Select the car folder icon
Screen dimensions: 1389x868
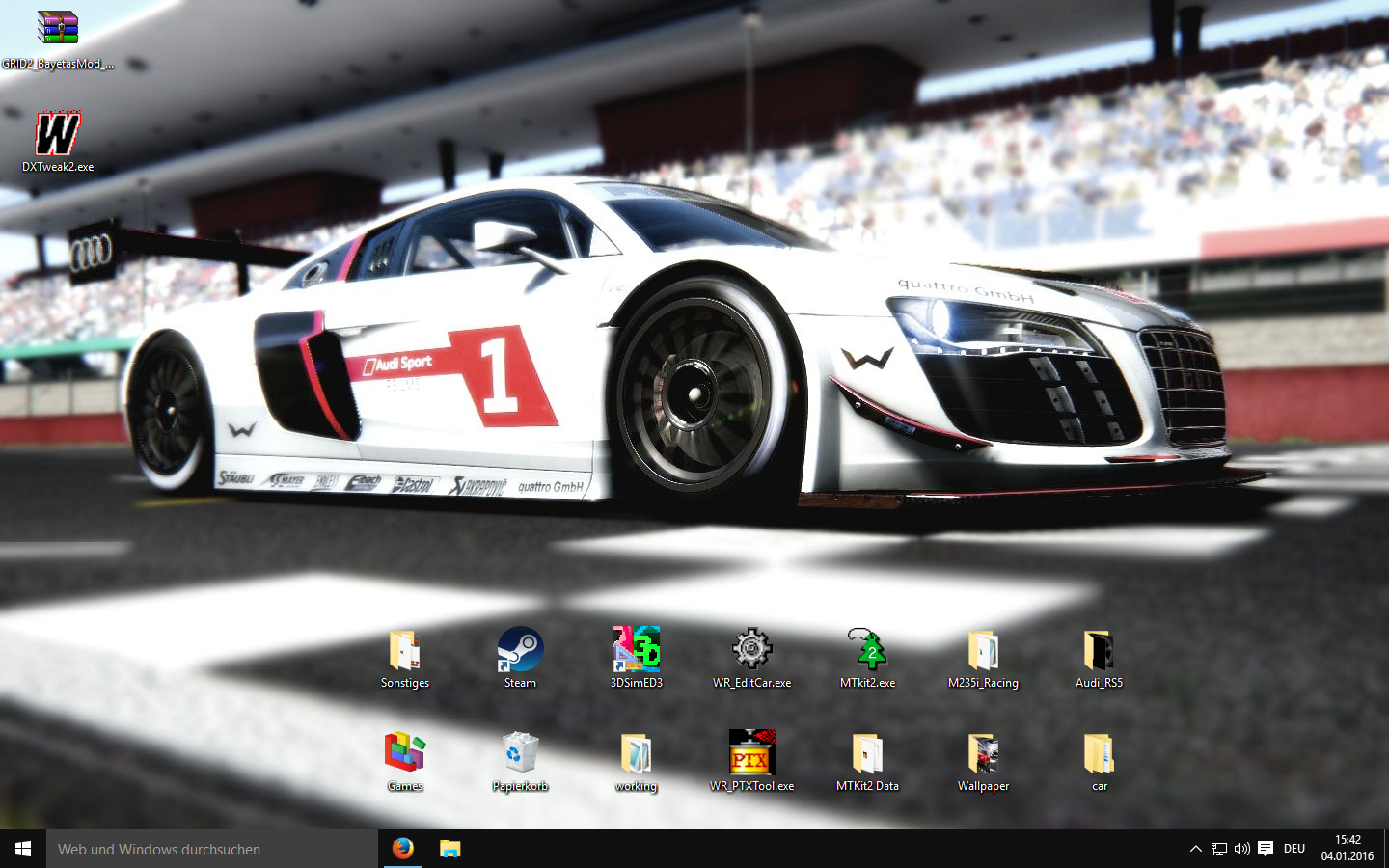click(x=1099, y=753)
